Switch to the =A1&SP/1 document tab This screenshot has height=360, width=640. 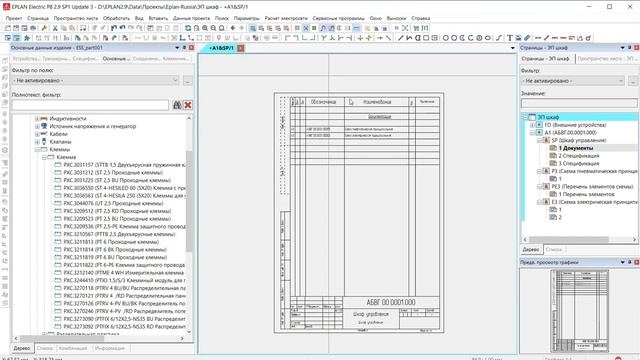(x=221, y=48)
